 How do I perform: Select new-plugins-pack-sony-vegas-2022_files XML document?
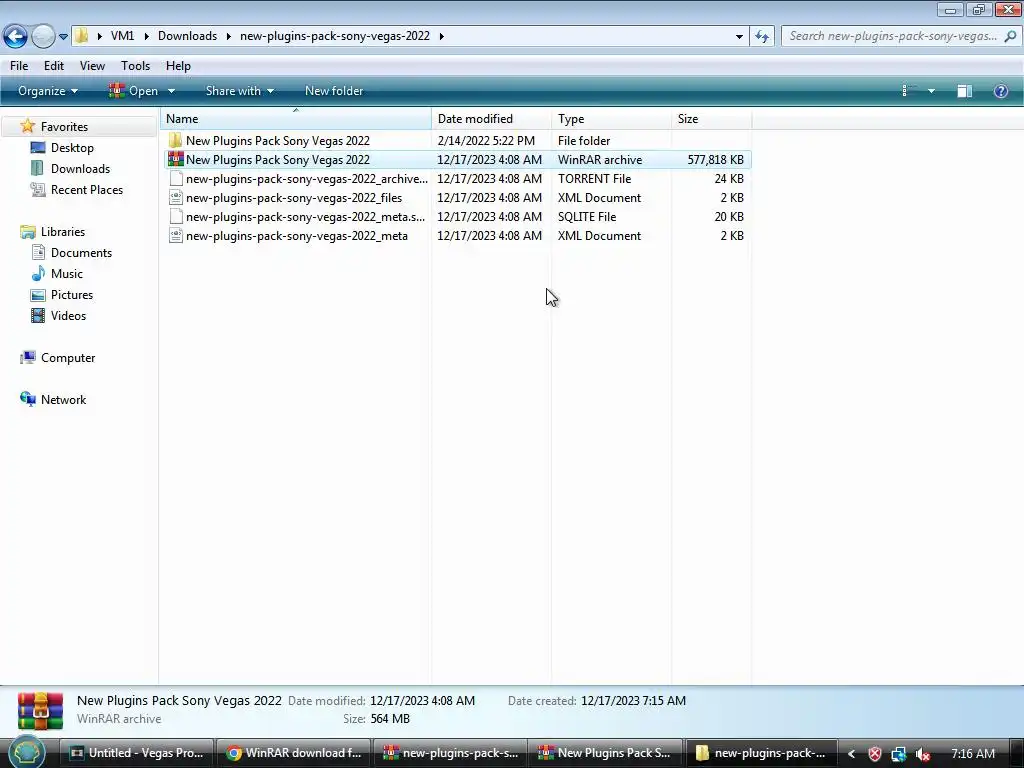294,197
